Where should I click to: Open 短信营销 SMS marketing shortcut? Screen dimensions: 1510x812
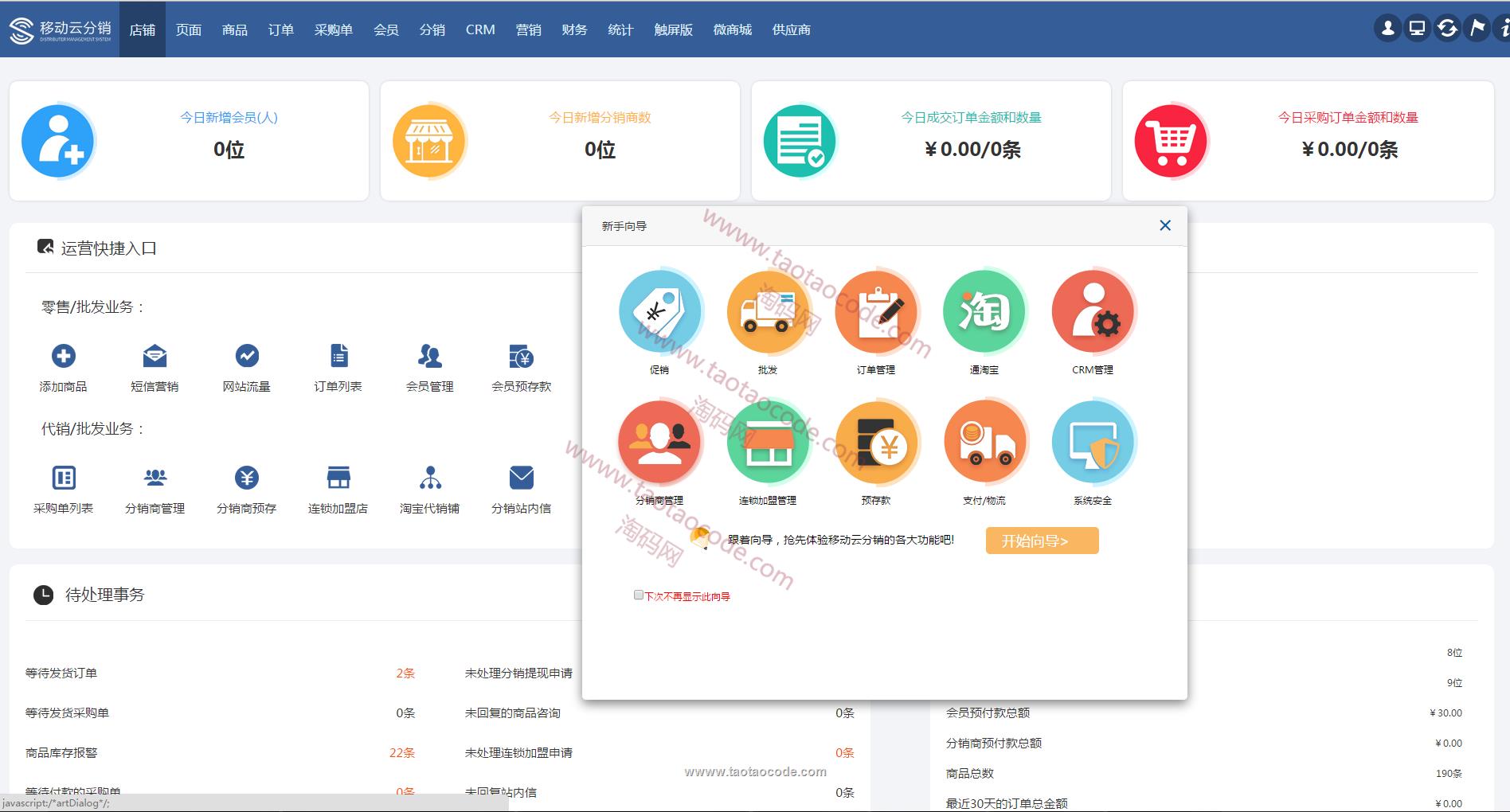155,356
